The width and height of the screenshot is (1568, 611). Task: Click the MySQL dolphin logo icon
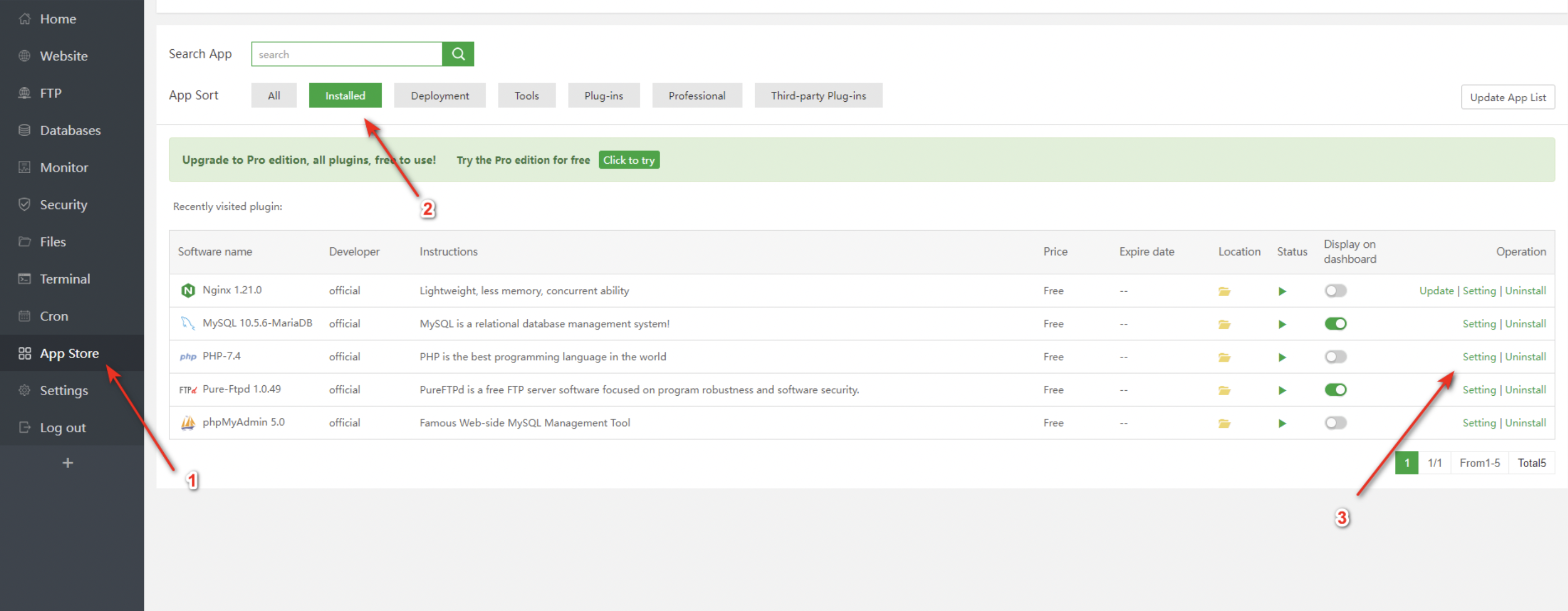click(188, 323)
